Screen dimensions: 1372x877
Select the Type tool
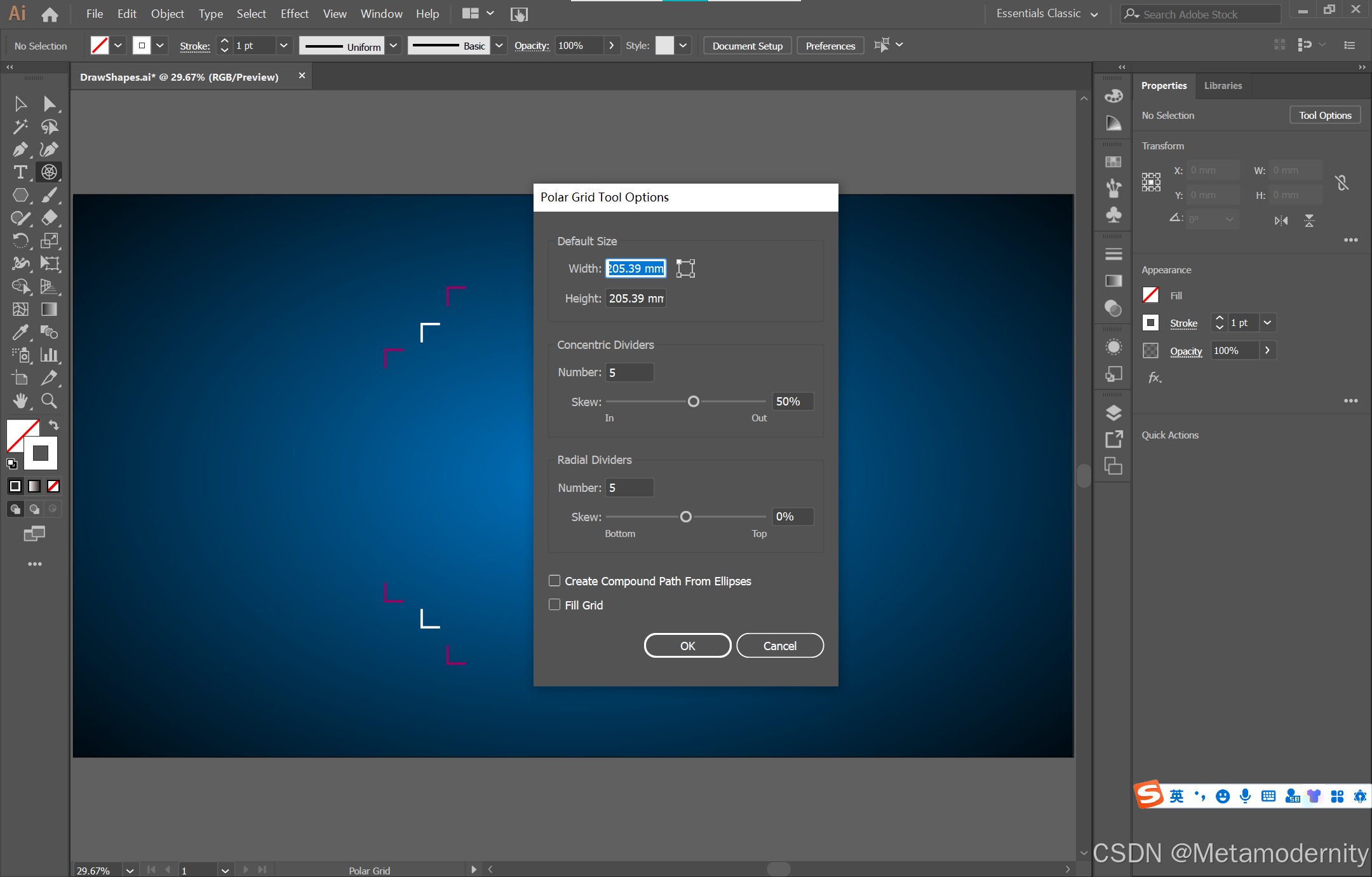[20, 172]
